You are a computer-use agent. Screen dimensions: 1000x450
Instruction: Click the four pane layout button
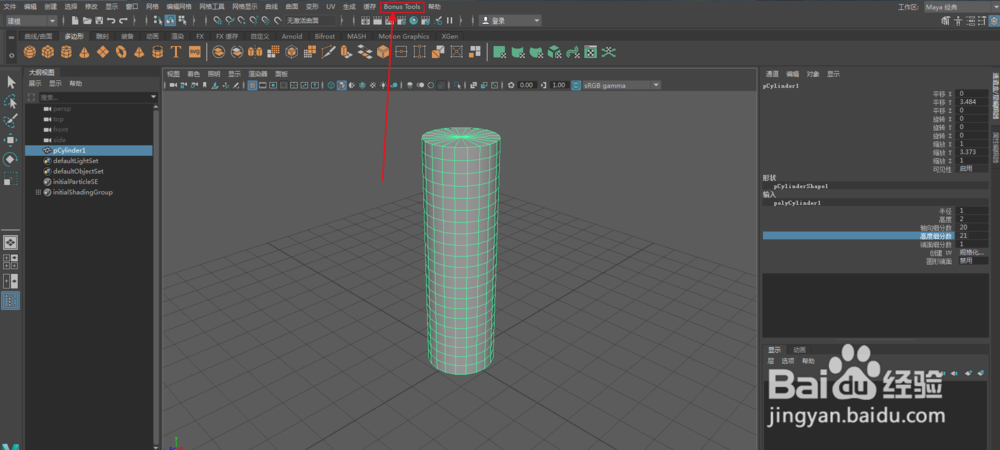coord(11,261)
